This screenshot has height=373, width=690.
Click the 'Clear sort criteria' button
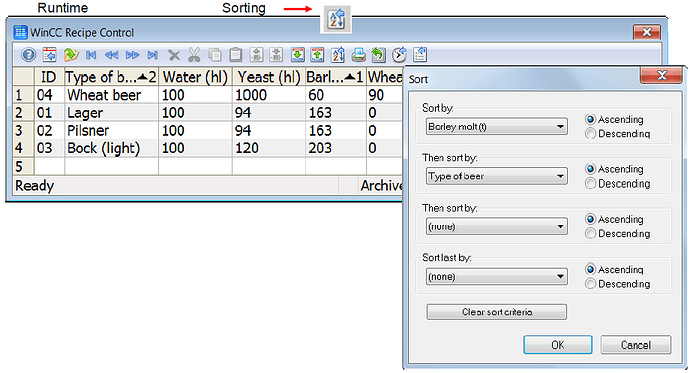496,312
